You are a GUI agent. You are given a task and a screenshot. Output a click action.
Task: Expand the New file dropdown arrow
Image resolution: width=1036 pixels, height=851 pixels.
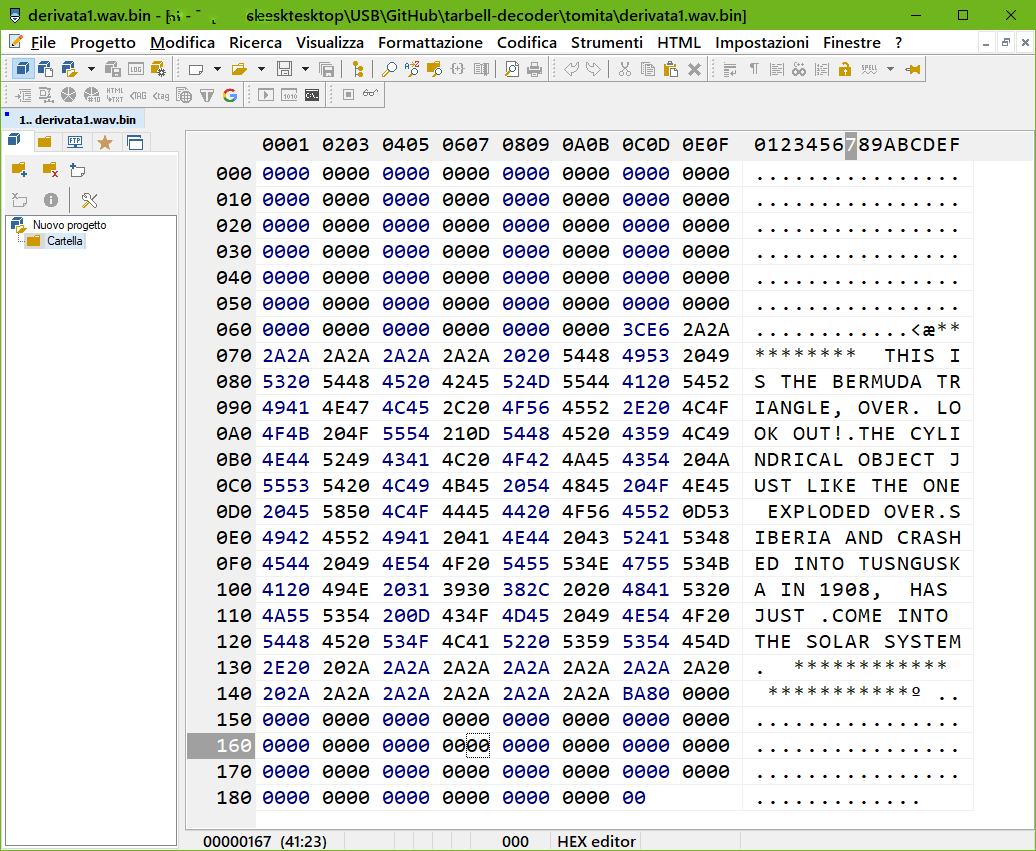pos(217,69)
